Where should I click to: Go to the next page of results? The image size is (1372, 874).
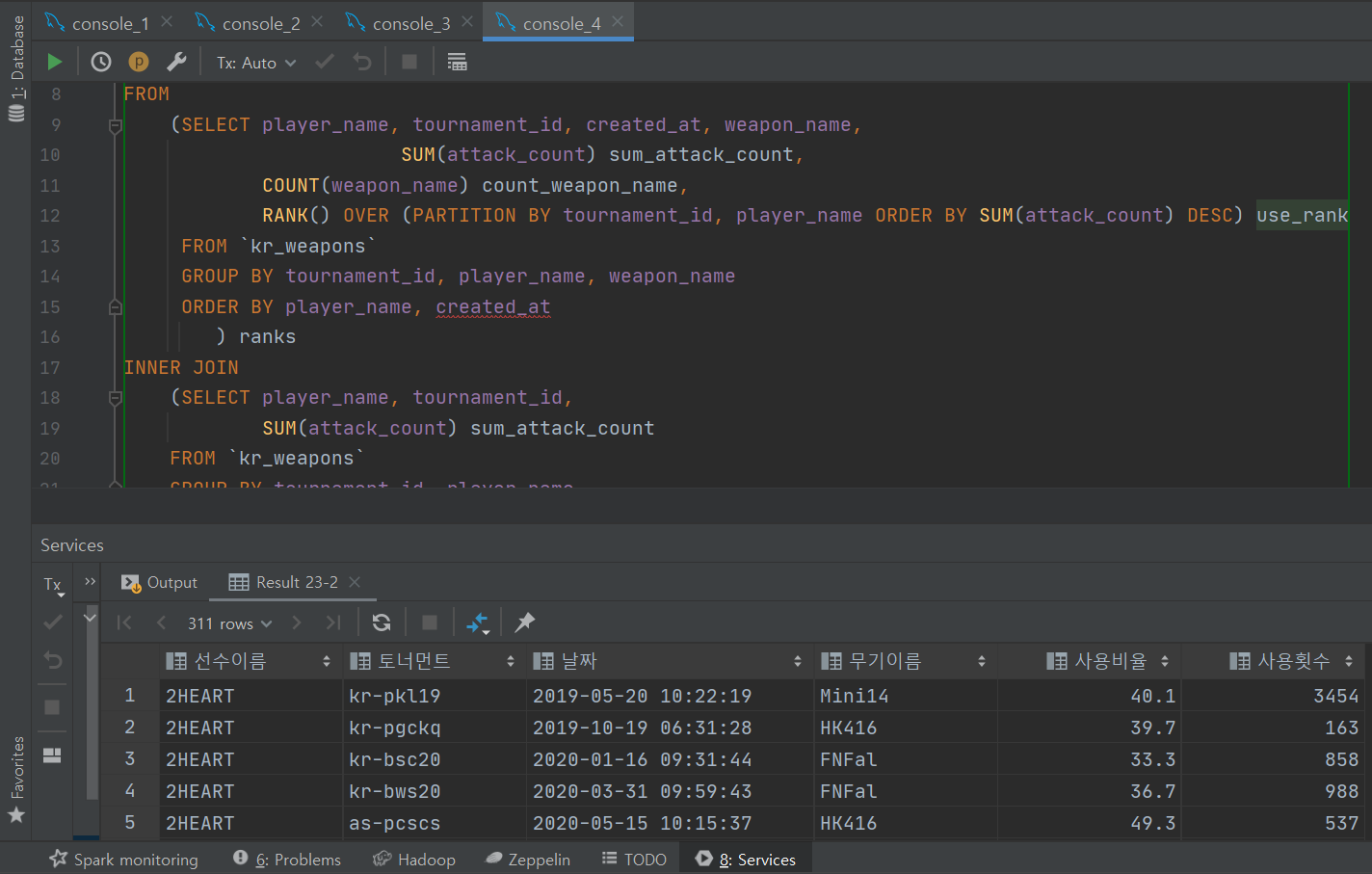(x=297, y=622)
